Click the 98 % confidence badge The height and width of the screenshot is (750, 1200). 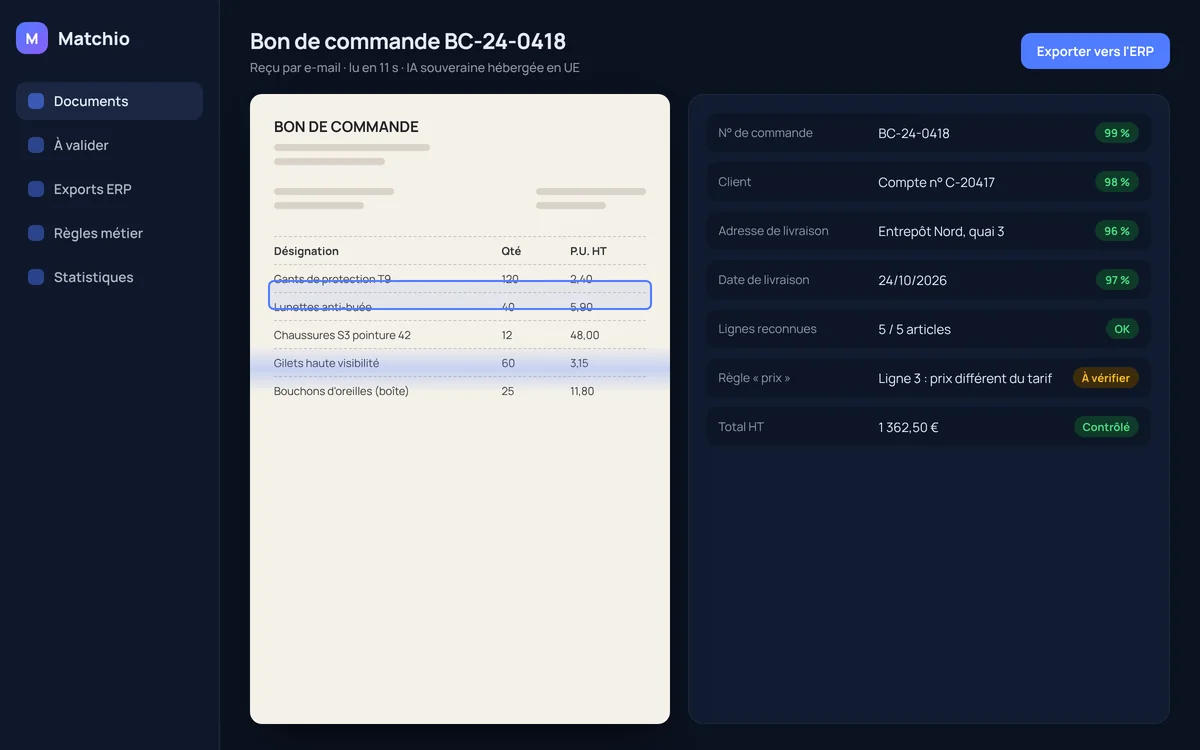click(x=1117, y=182)
